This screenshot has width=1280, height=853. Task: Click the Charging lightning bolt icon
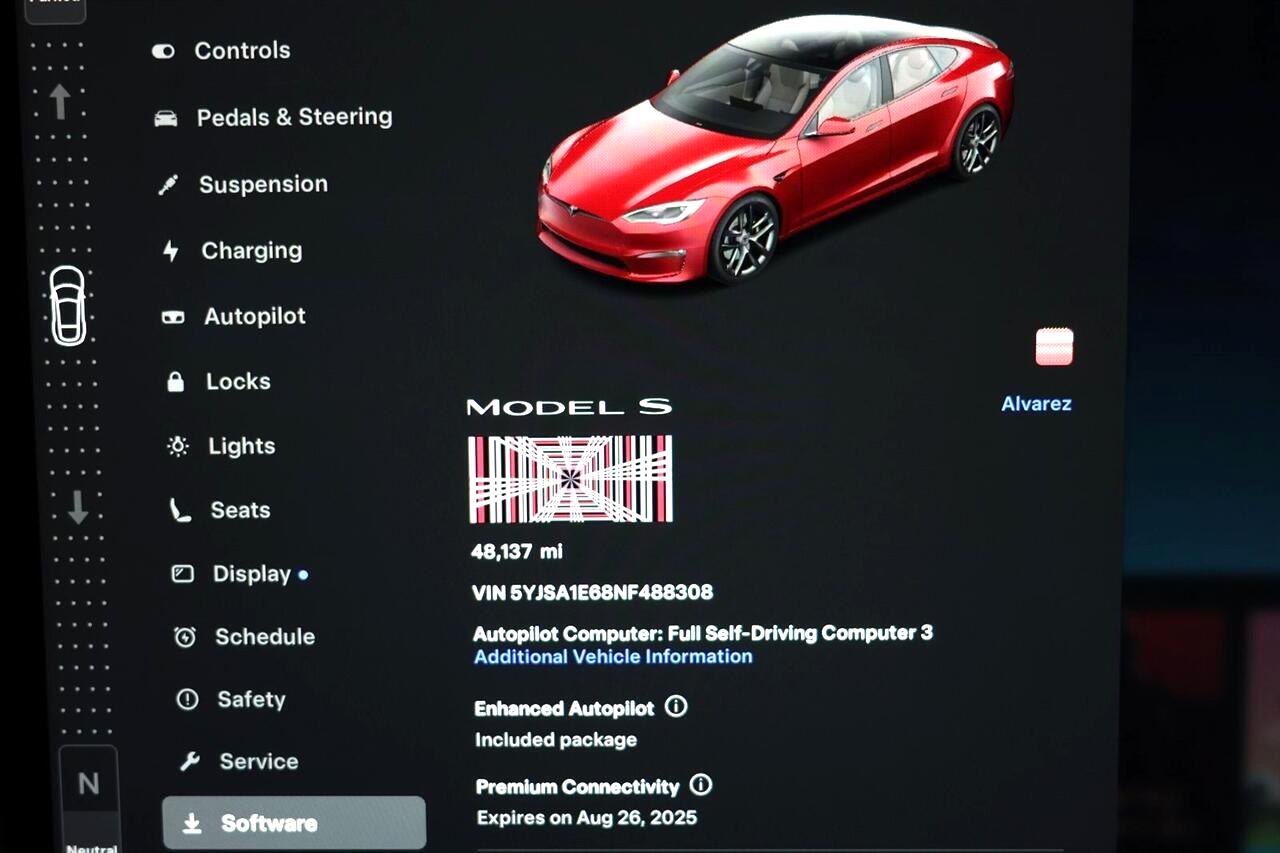click(171, 251)
